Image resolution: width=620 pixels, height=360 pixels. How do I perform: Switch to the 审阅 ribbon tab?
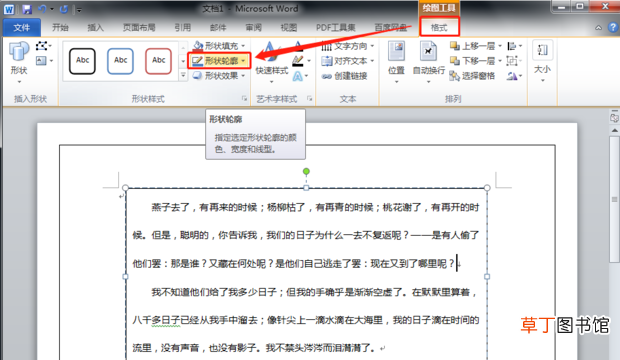253,27
